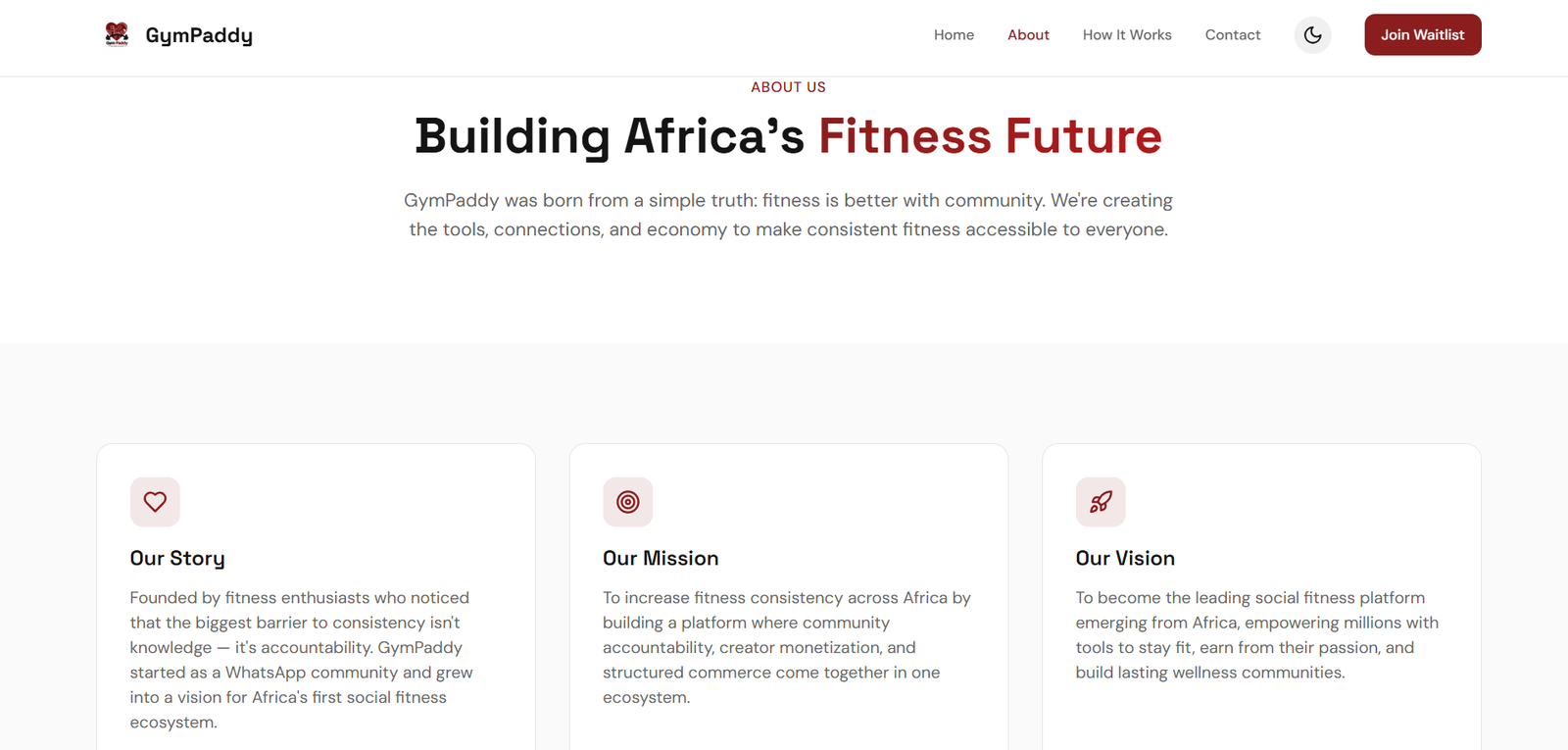Open the How It Works page
The image size is (1568, 750).
1127,34
